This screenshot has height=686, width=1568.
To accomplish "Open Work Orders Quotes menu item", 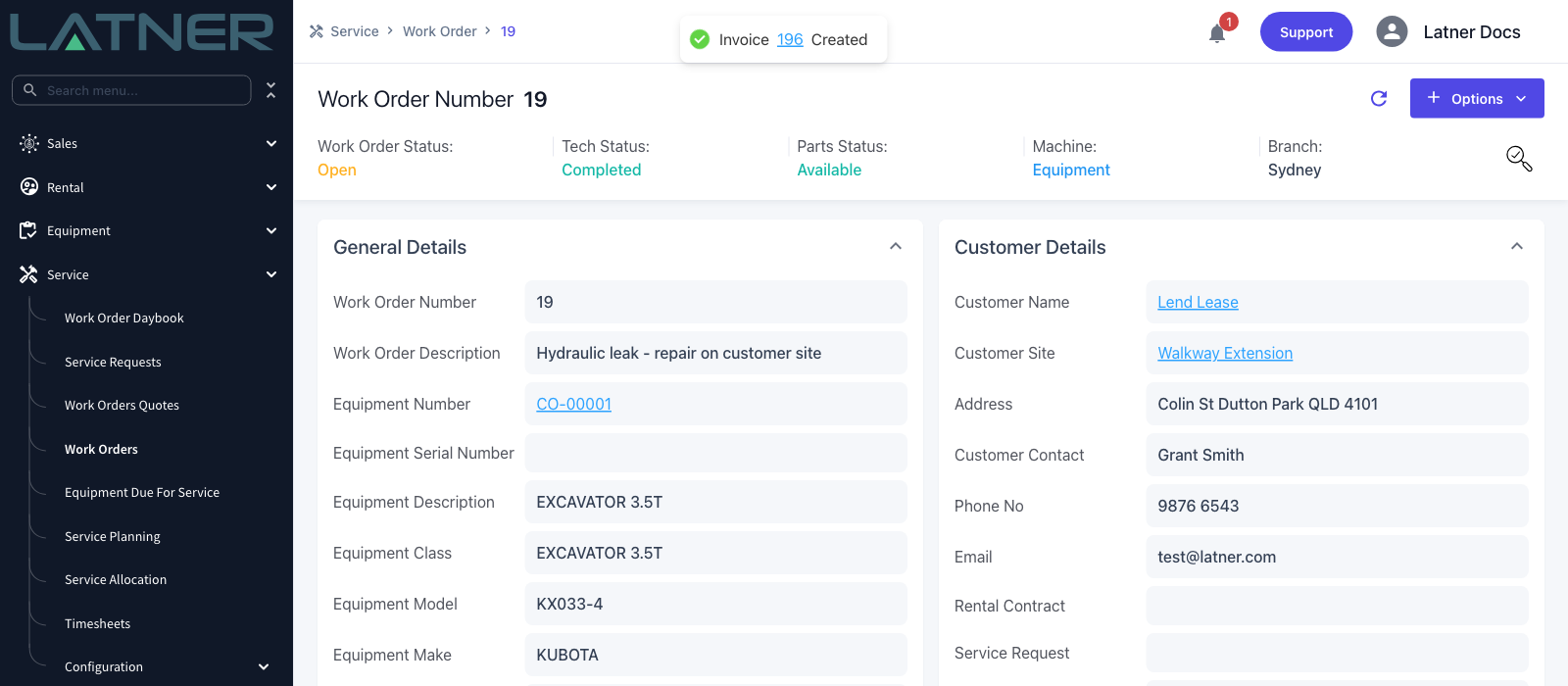I will point(122,405).
